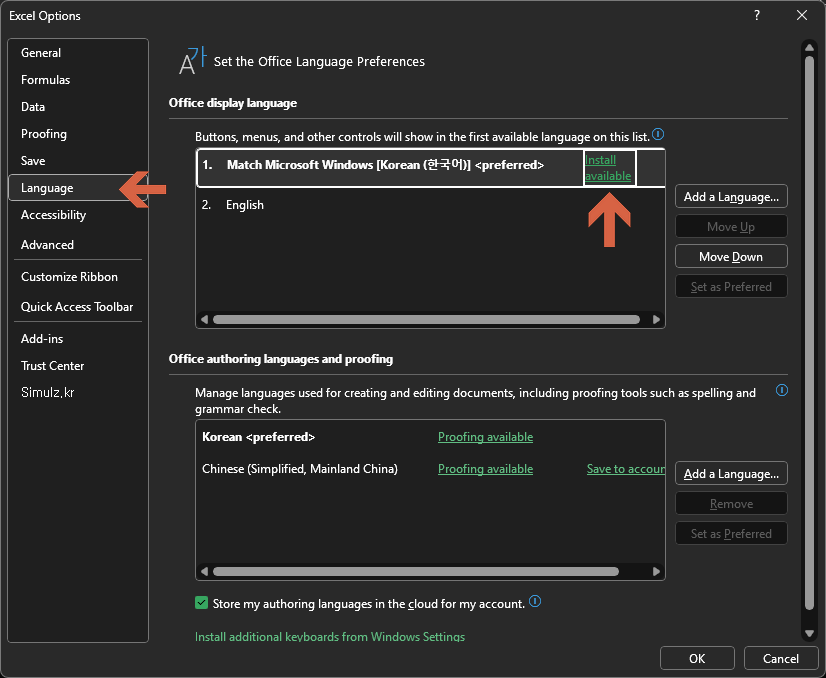Click Install available link for Korean
The height and width of the screenshot is (678, 826).
click(608, 168)
